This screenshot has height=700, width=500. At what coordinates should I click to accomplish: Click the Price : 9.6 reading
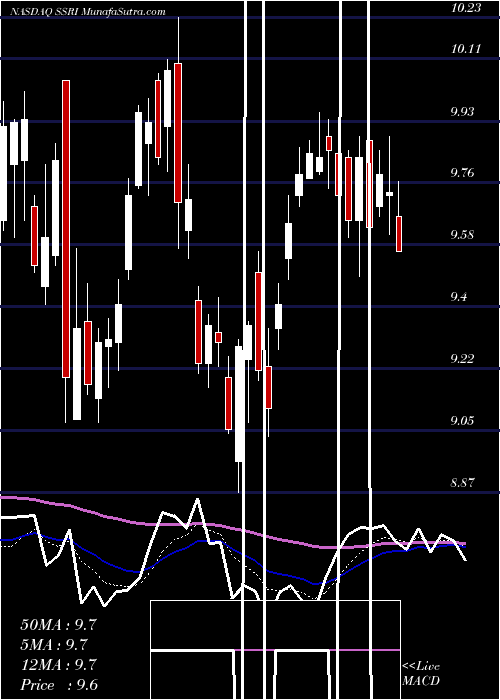(x=59, y=685)
